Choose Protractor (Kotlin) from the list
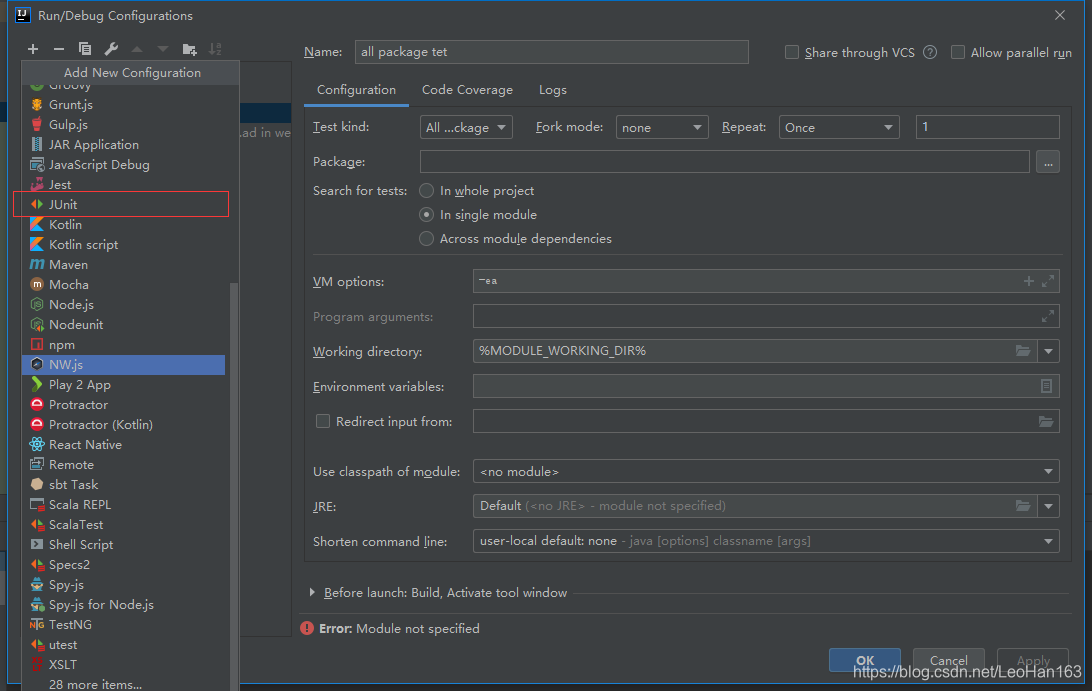The height and width of the screenshot is (691, 1092). tap(124, 425)
